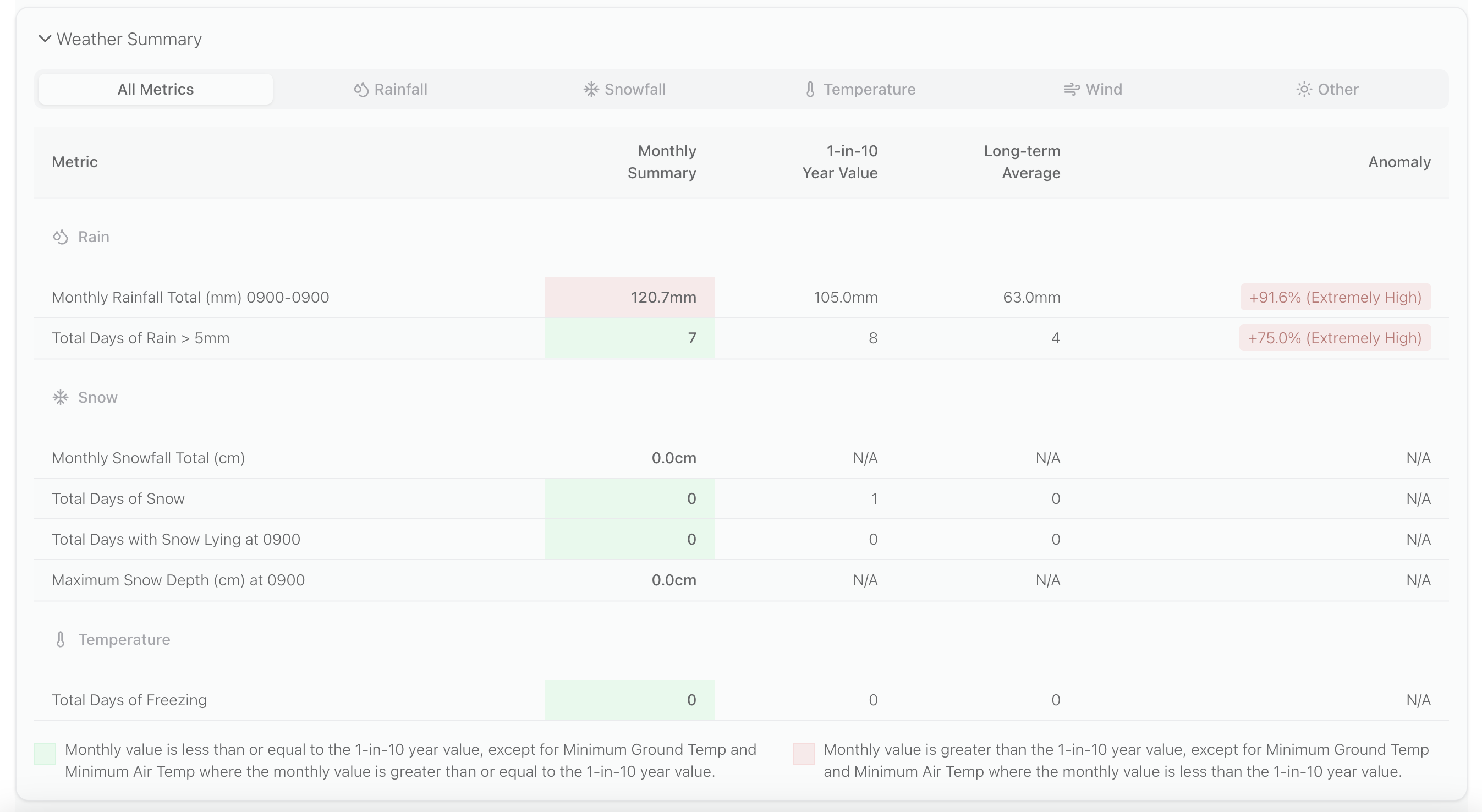
Task: Click the thermometer icon beside Temperature section heading
Action: pos(61,639)
